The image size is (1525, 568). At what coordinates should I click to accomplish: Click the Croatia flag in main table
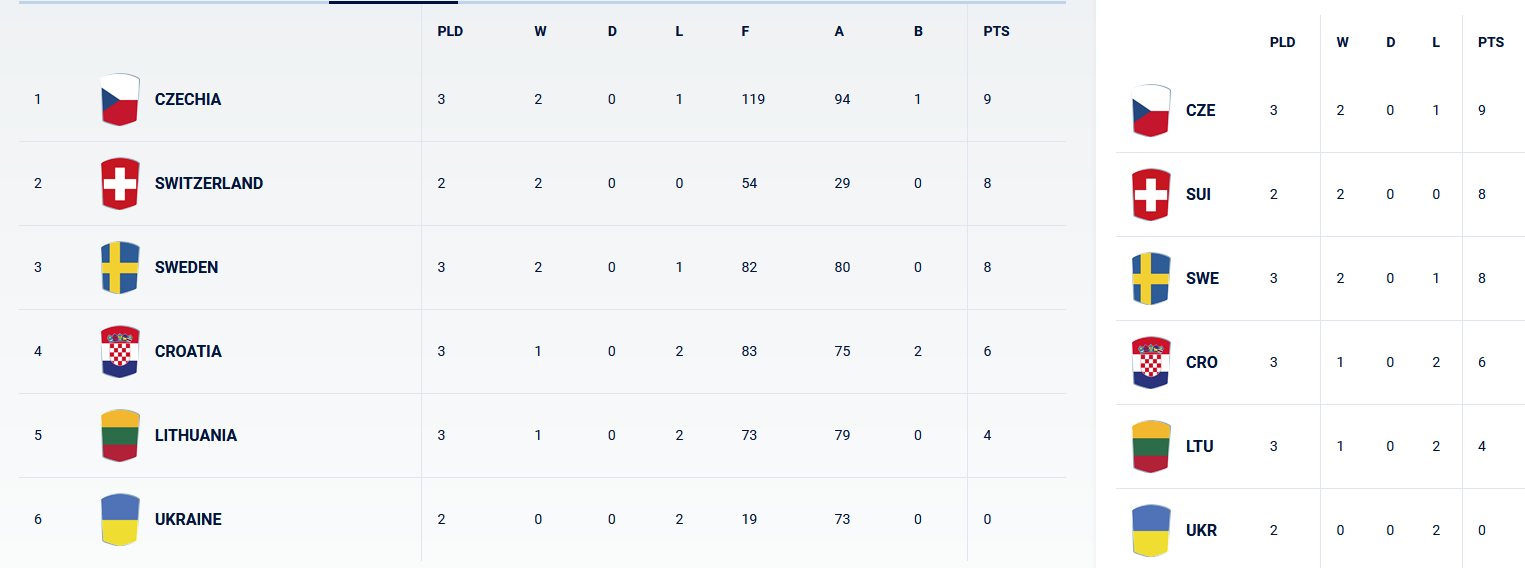pos(120,352)
